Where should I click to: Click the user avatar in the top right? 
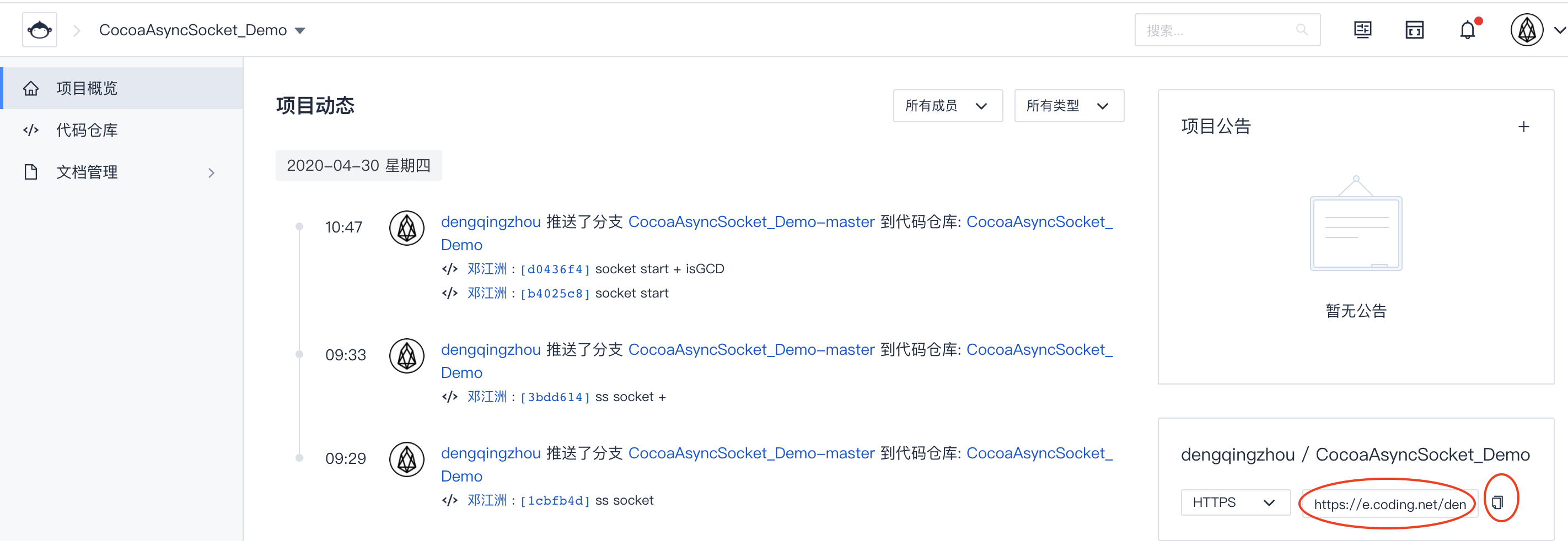tap(1526, 29)
